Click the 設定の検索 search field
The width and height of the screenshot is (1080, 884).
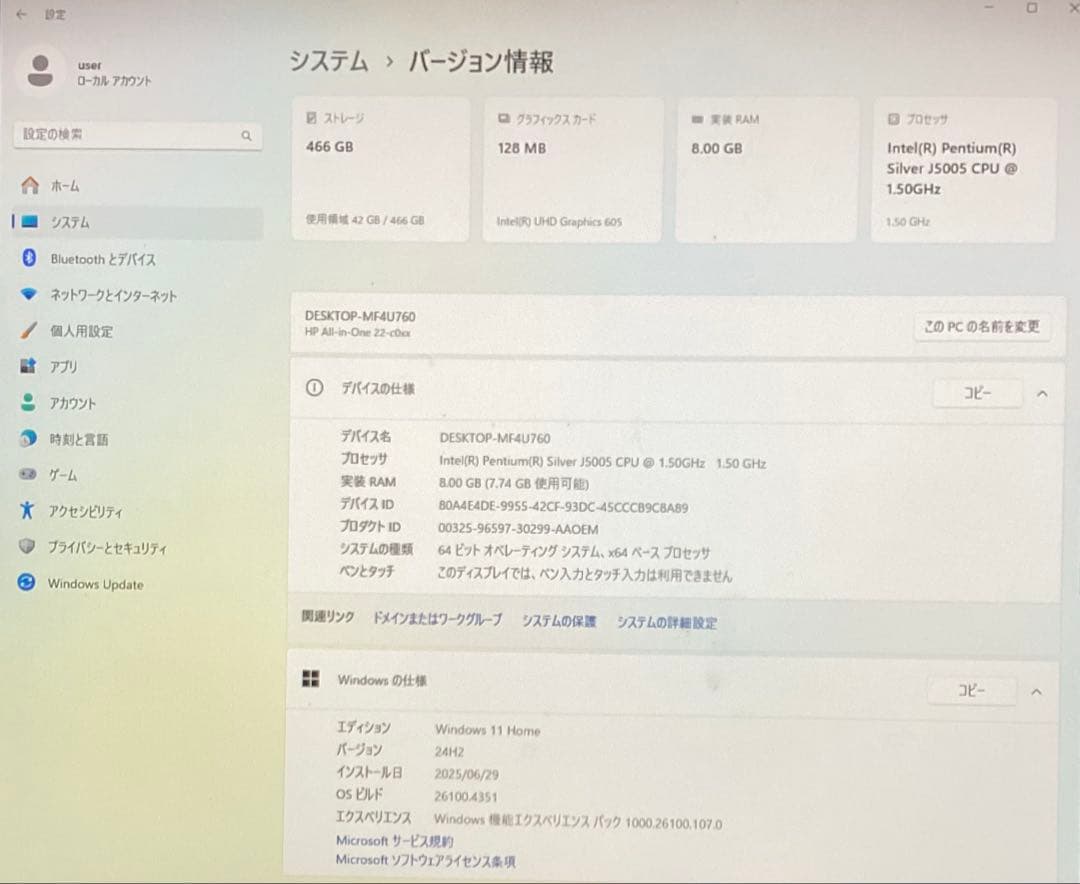137,133
